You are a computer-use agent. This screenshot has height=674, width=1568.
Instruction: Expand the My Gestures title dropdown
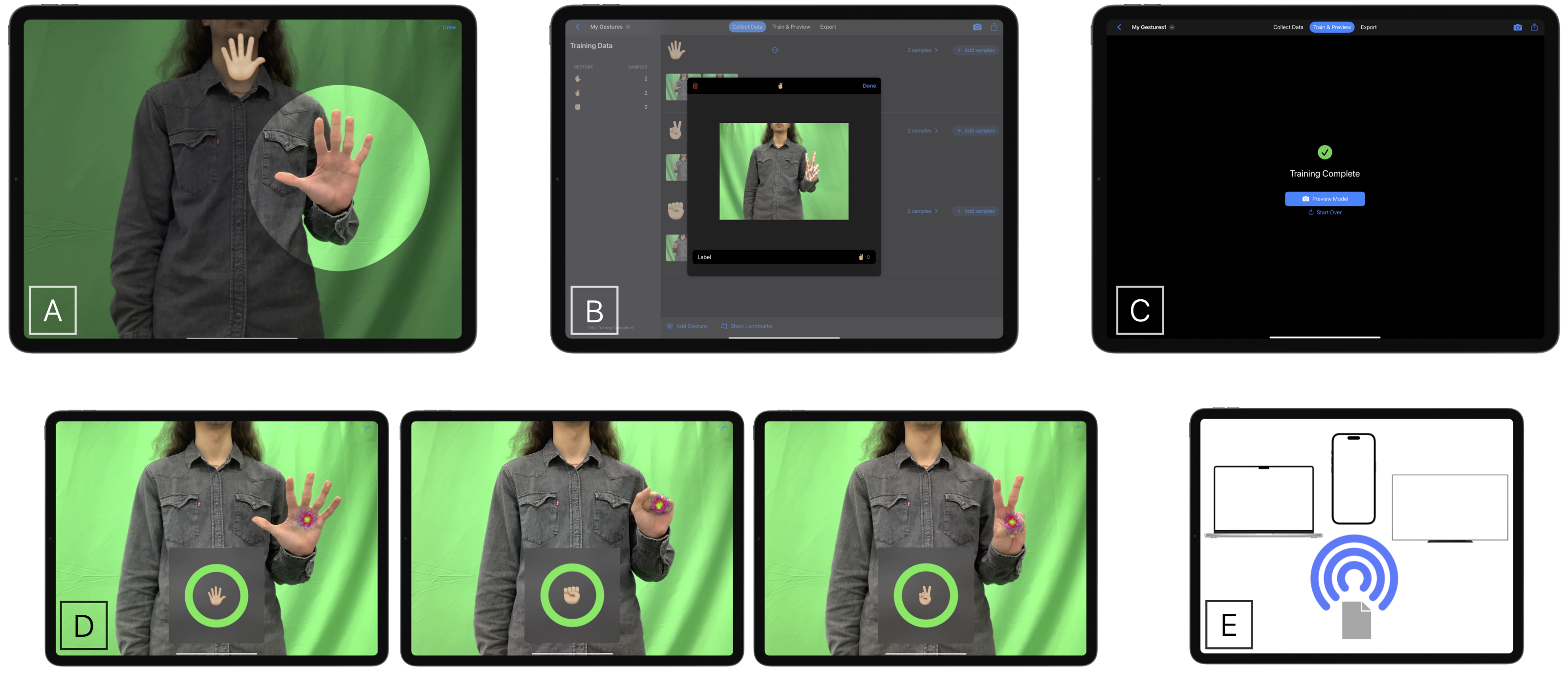click(628, 27)
